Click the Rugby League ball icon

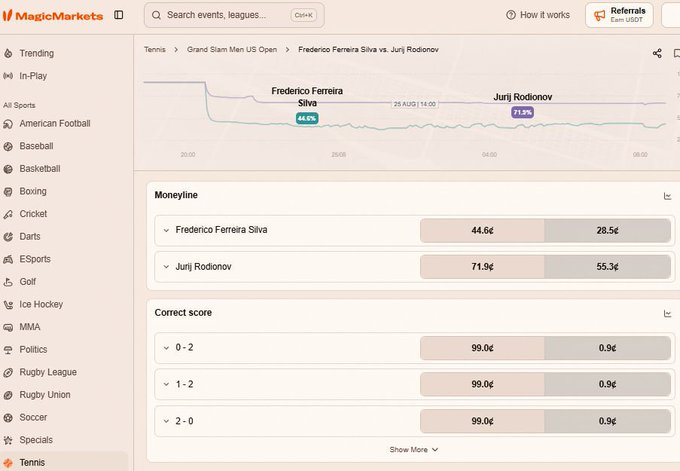[8, 372]
